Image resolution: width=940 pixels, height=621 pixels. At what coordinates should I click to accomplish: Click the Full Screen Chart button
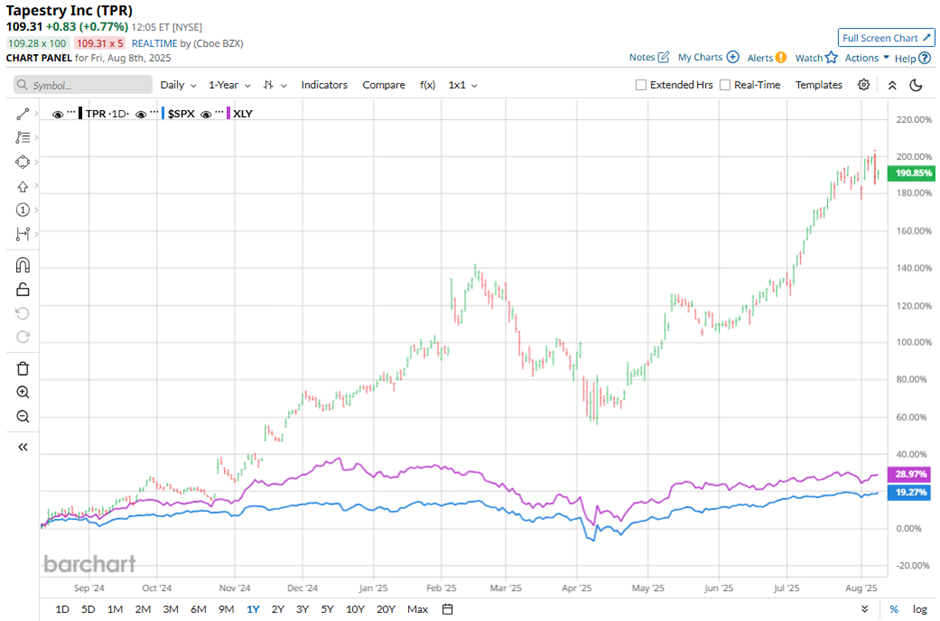coord(886,38)
